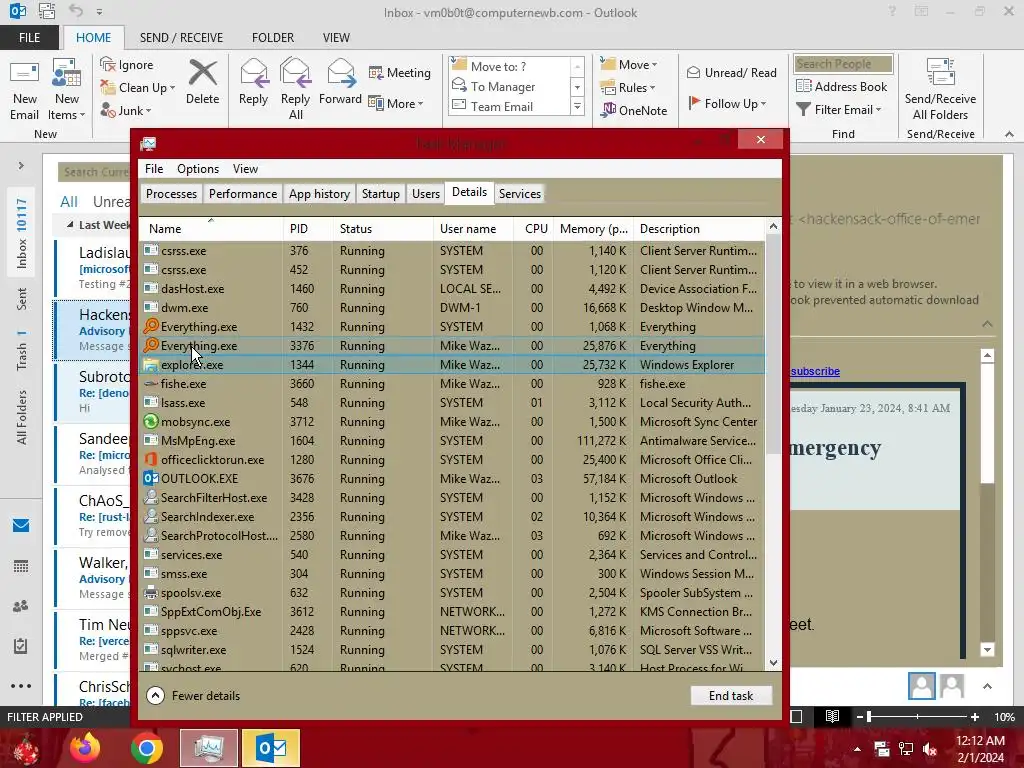Click the Outlook taskbar button
This screenshot has height=768, width=1024.
tap(270, 748)
